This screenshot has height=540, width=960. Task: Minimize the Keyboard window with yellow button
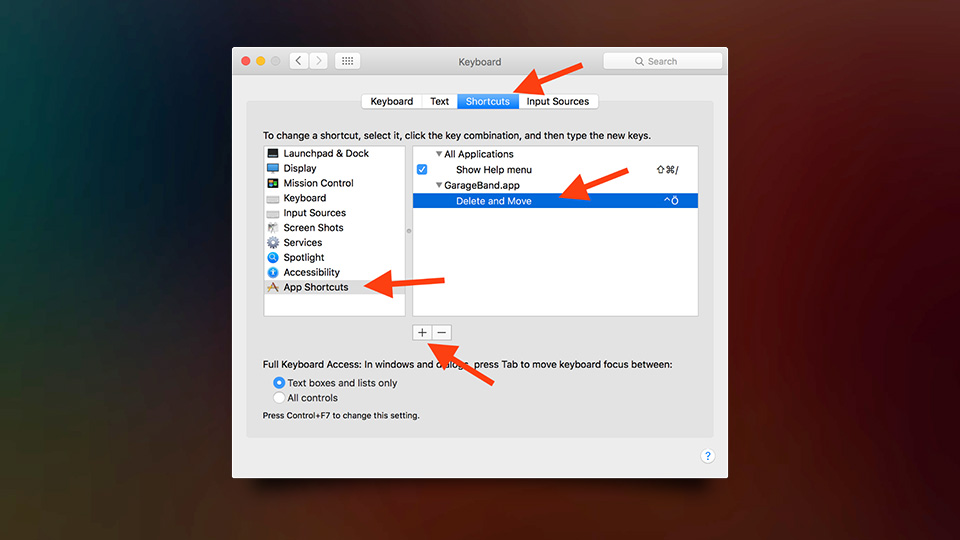coord(260,61)
